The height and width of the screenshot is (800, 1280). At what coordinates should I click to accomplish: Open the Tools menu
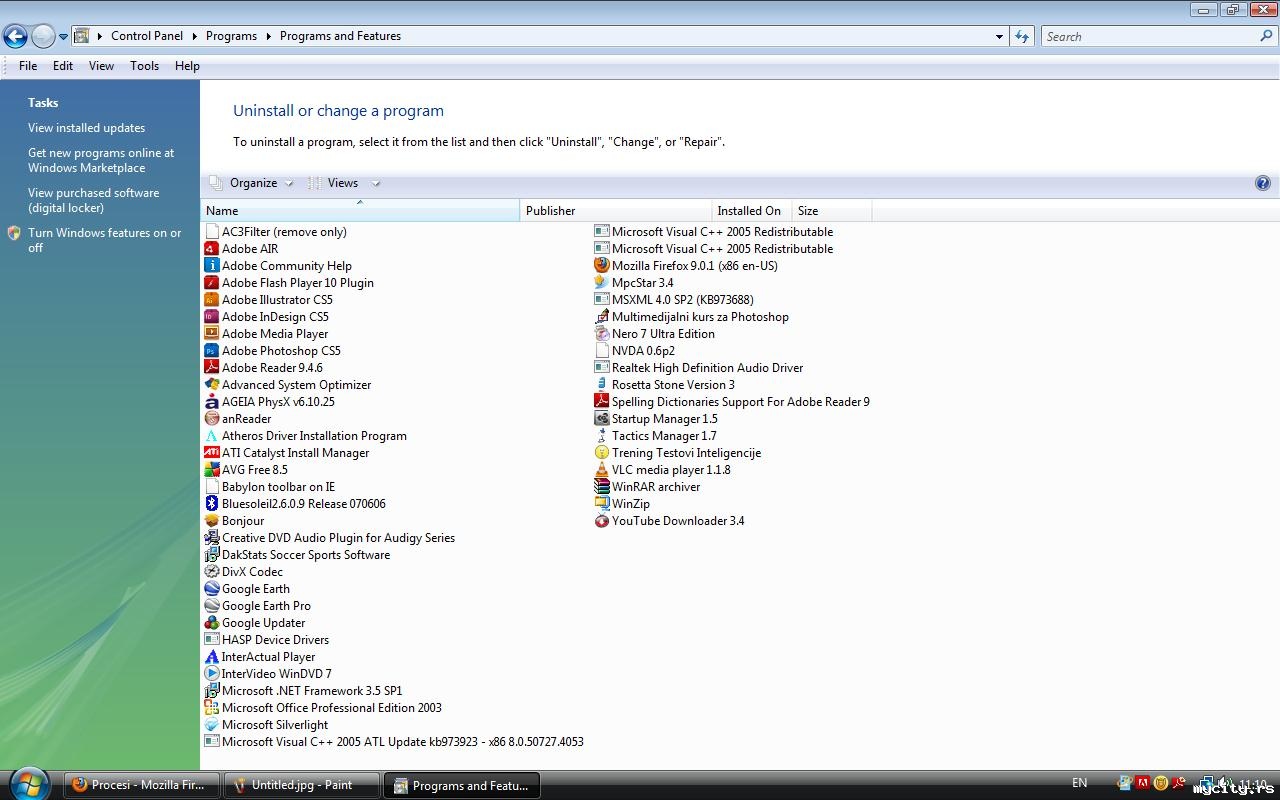coord(144,66)
